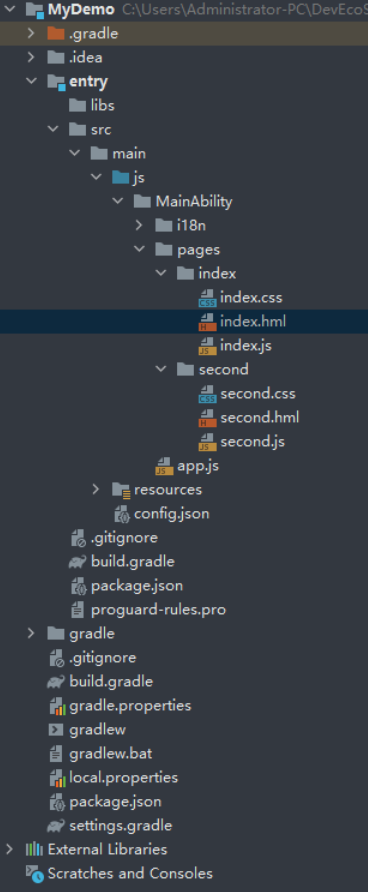Click the entry module folder icon
Screen dimensions: 368x892
(56, 82)
